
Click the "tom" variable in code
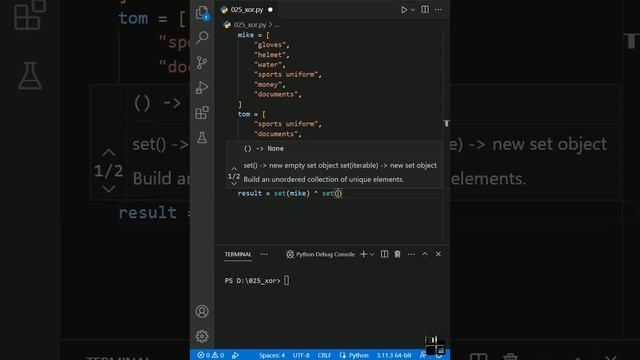pos(244,114)
